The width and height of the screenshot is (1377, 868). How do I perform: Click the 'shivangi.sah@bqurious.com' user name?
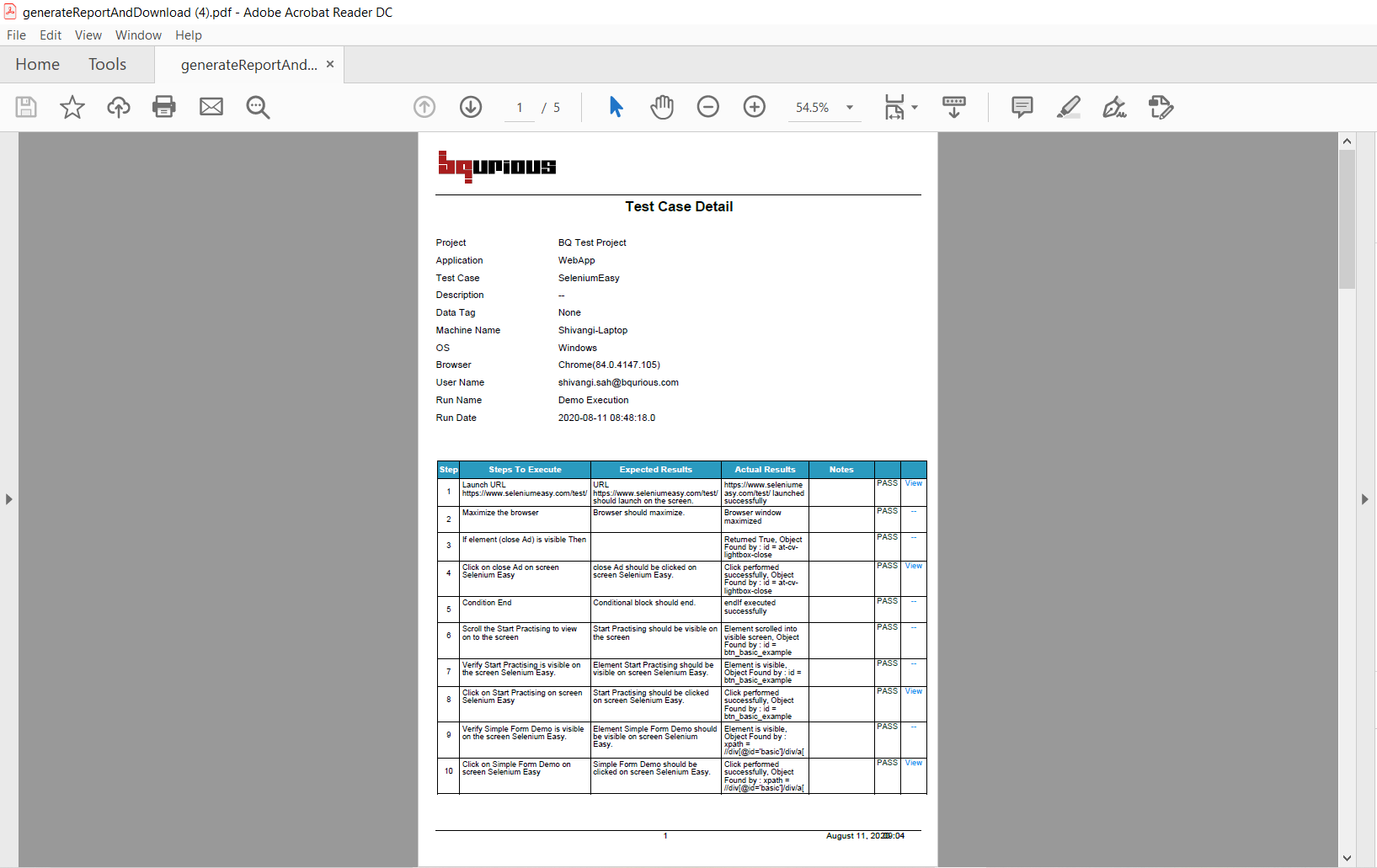tap(618, 382)
